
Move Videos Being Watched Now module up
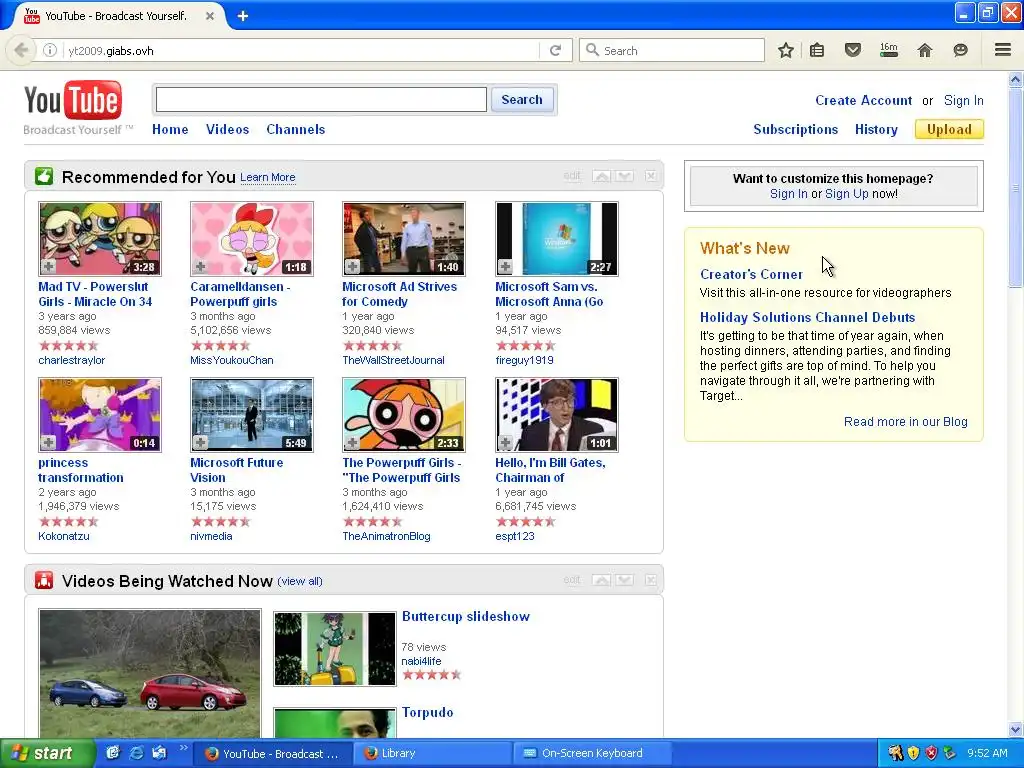click(601, 580)
